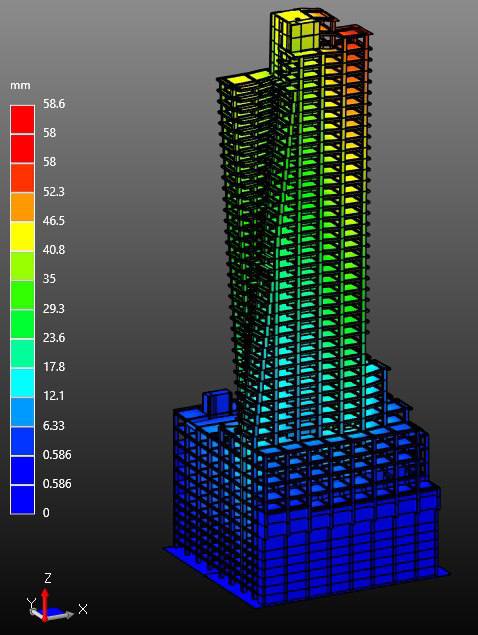Select the green legend band between 35 and 29.3

coord(22,295)
